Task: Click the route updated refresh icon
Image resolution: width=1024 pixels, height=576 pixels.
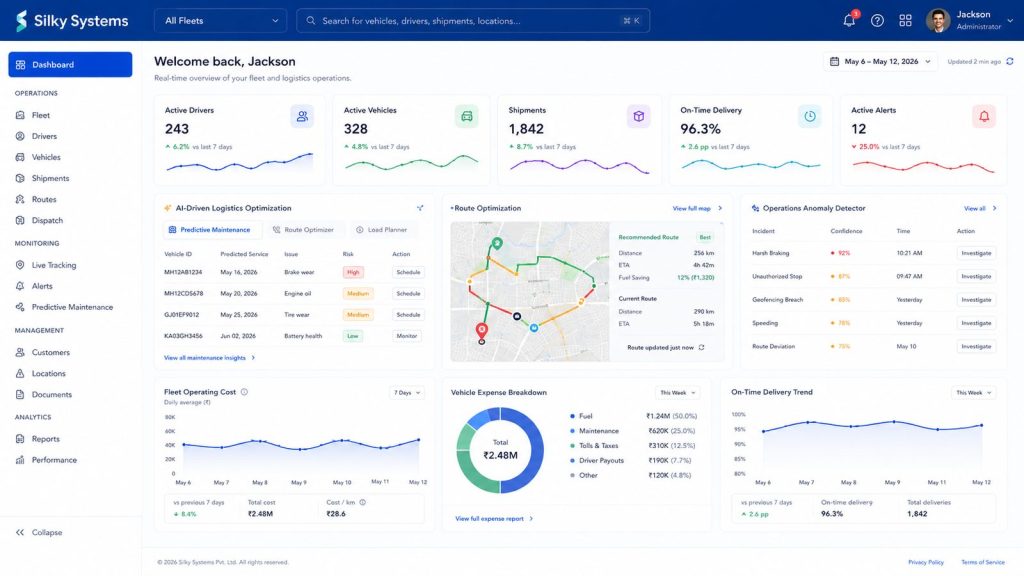Action: 701,347
